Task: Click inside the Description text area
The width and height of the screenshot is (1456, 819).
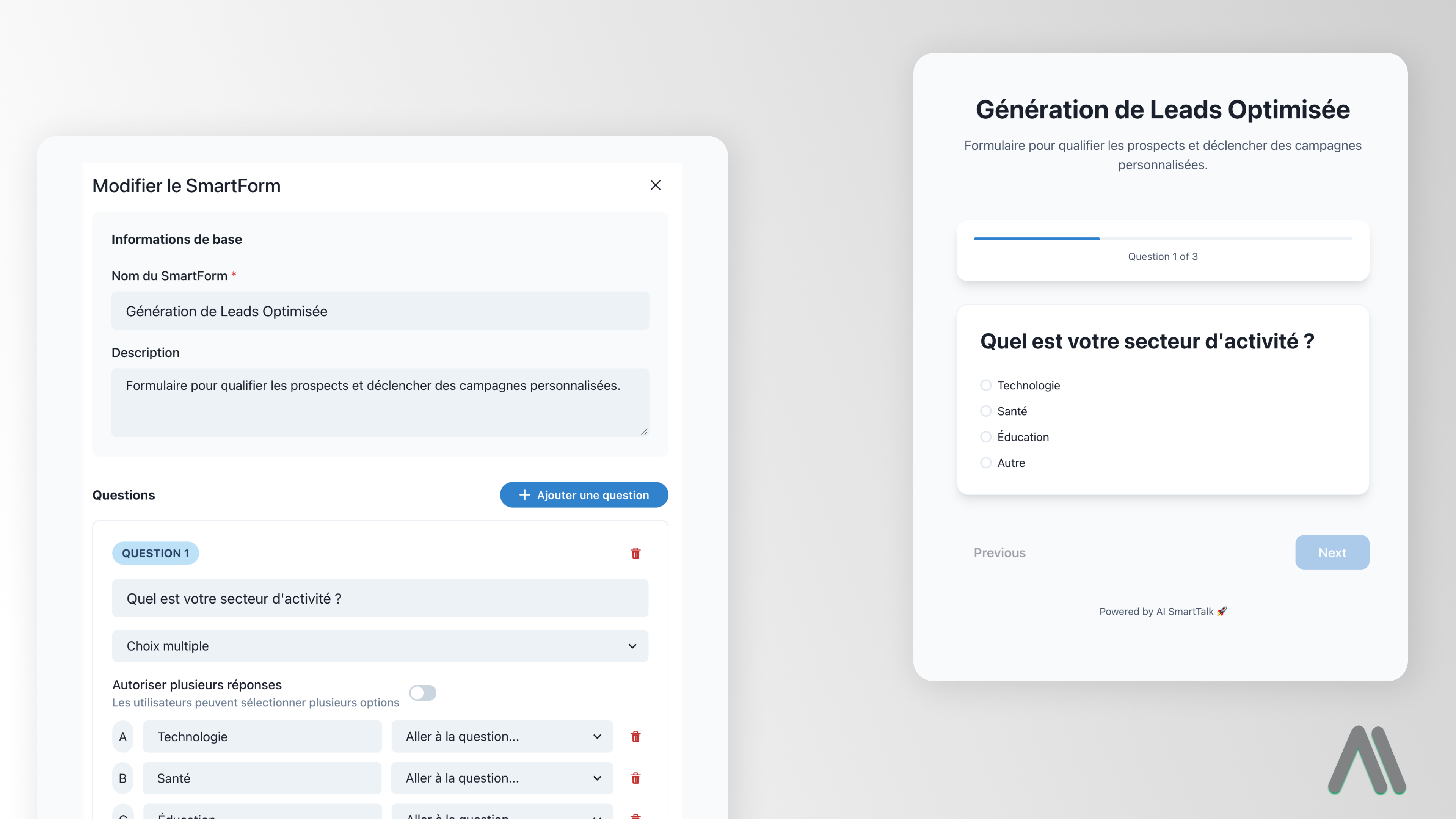Action: 380,401
